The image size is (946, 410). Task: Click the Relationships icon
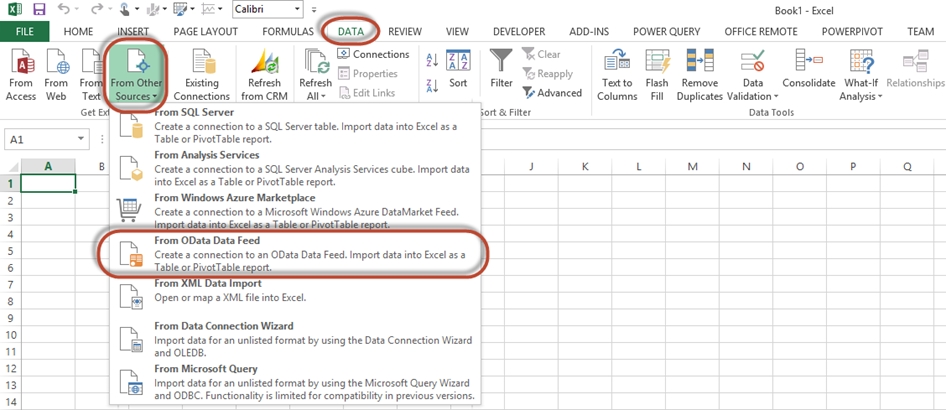(x=915, y=68)
